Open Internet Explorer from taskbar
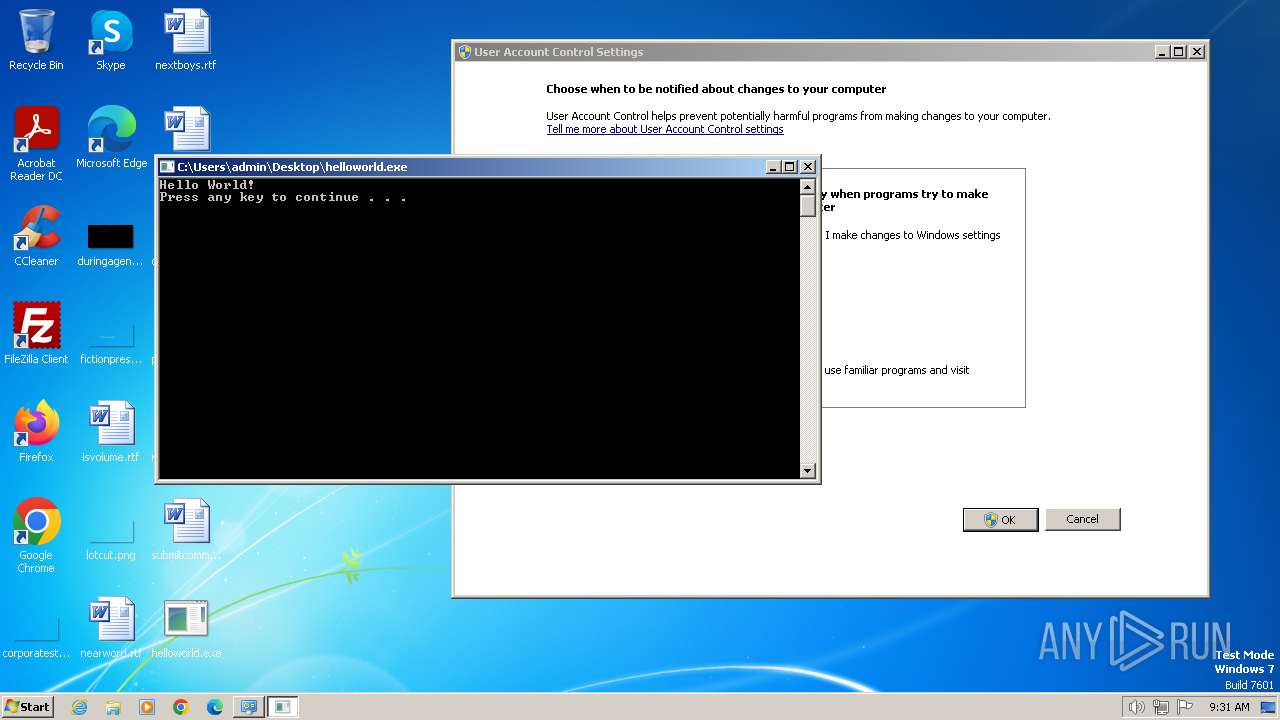The width and height of the screenshot is (1280, 720). pos(79,707)
